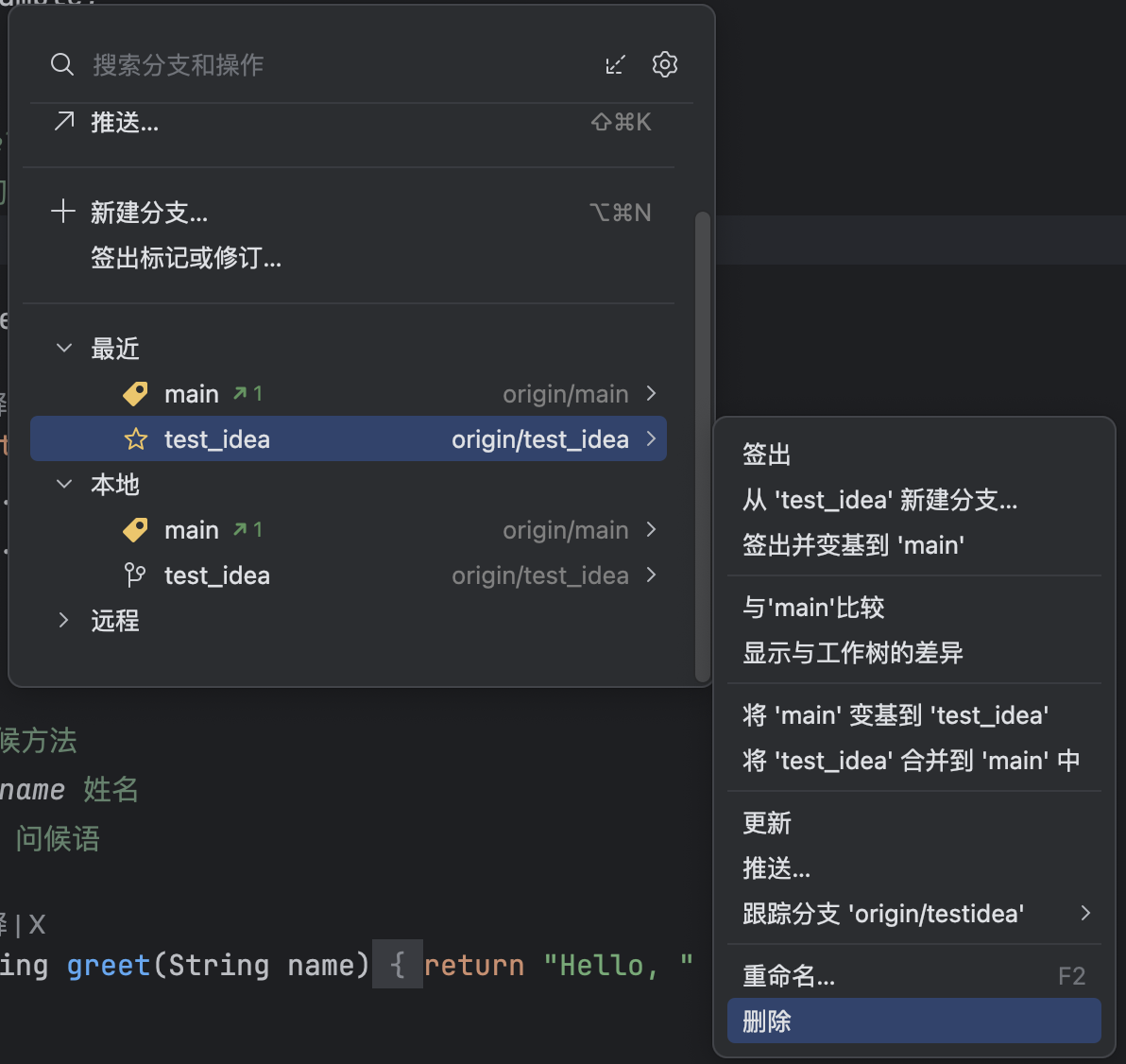Click the search magnifier icon
The width and height of the screenshot is (1126, 1064).
[x=62, y=64]
